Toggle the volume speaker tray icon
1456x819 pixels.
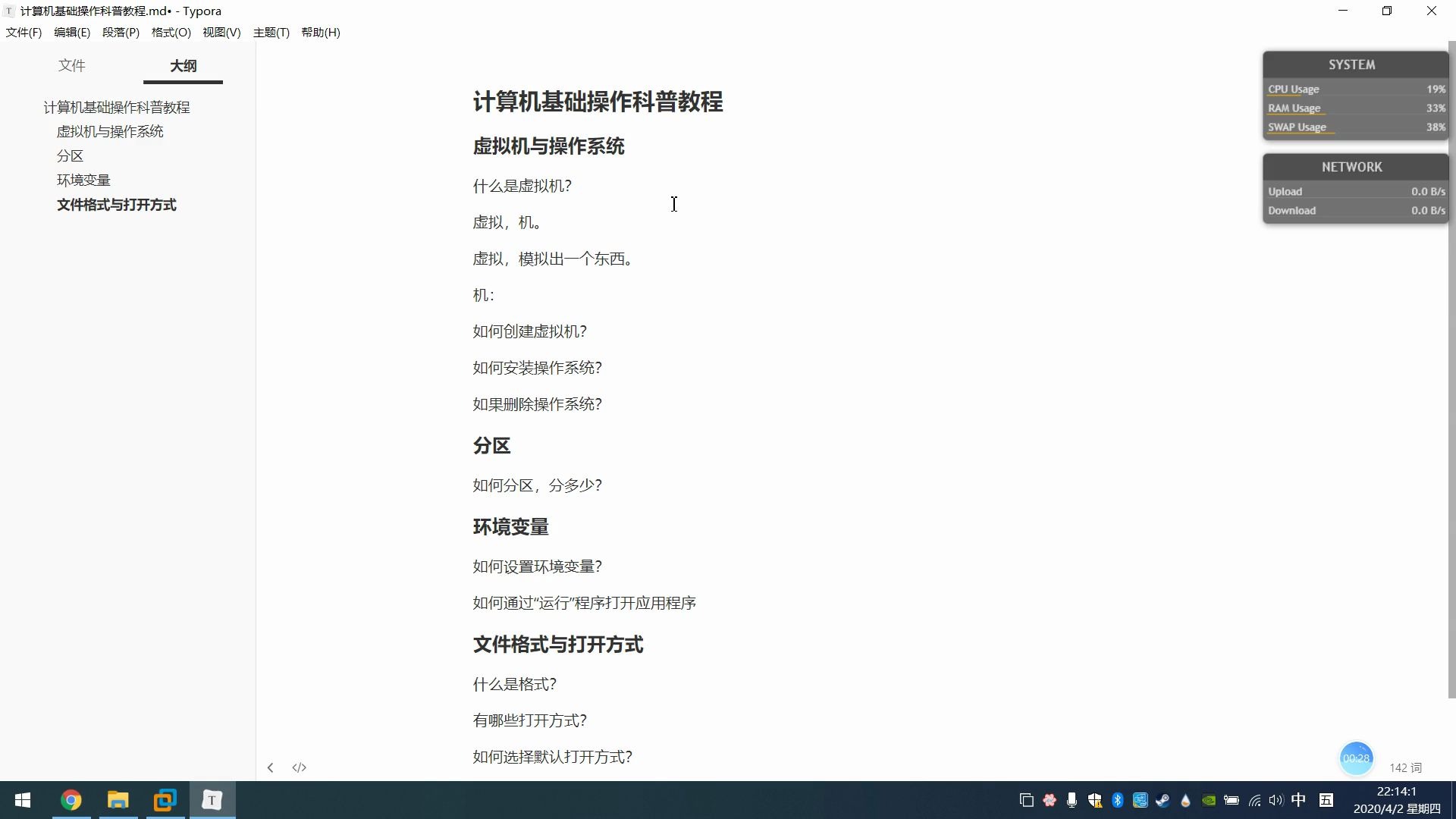coord(1276,800)
